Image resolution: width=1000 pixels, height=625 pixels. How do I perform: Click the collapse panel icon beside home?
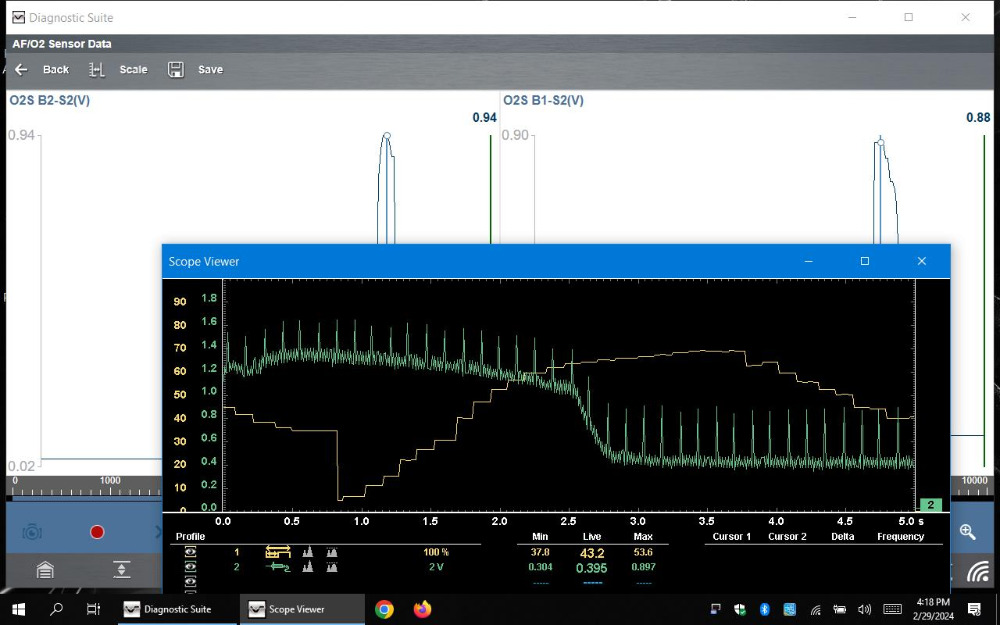[122, 570]
